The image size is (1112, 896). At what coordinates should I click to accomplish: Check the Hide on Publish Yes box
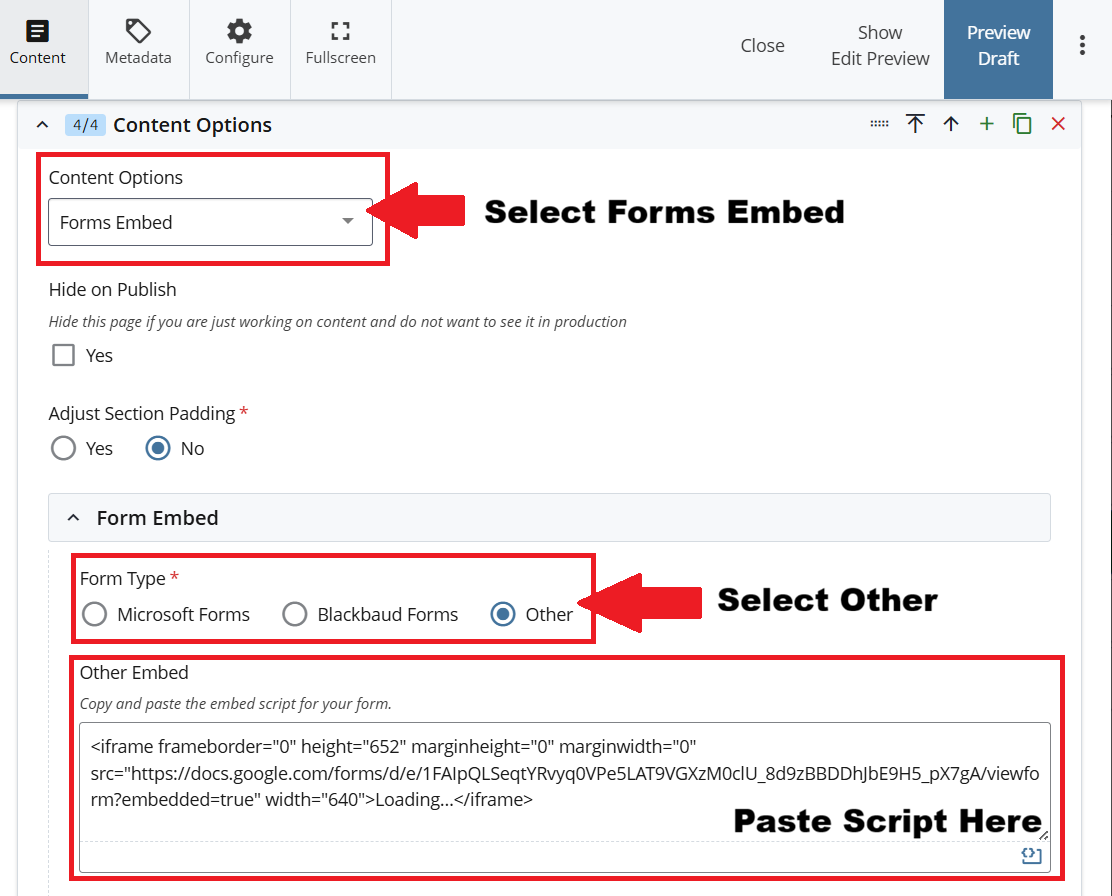click(x=64, y=355)
